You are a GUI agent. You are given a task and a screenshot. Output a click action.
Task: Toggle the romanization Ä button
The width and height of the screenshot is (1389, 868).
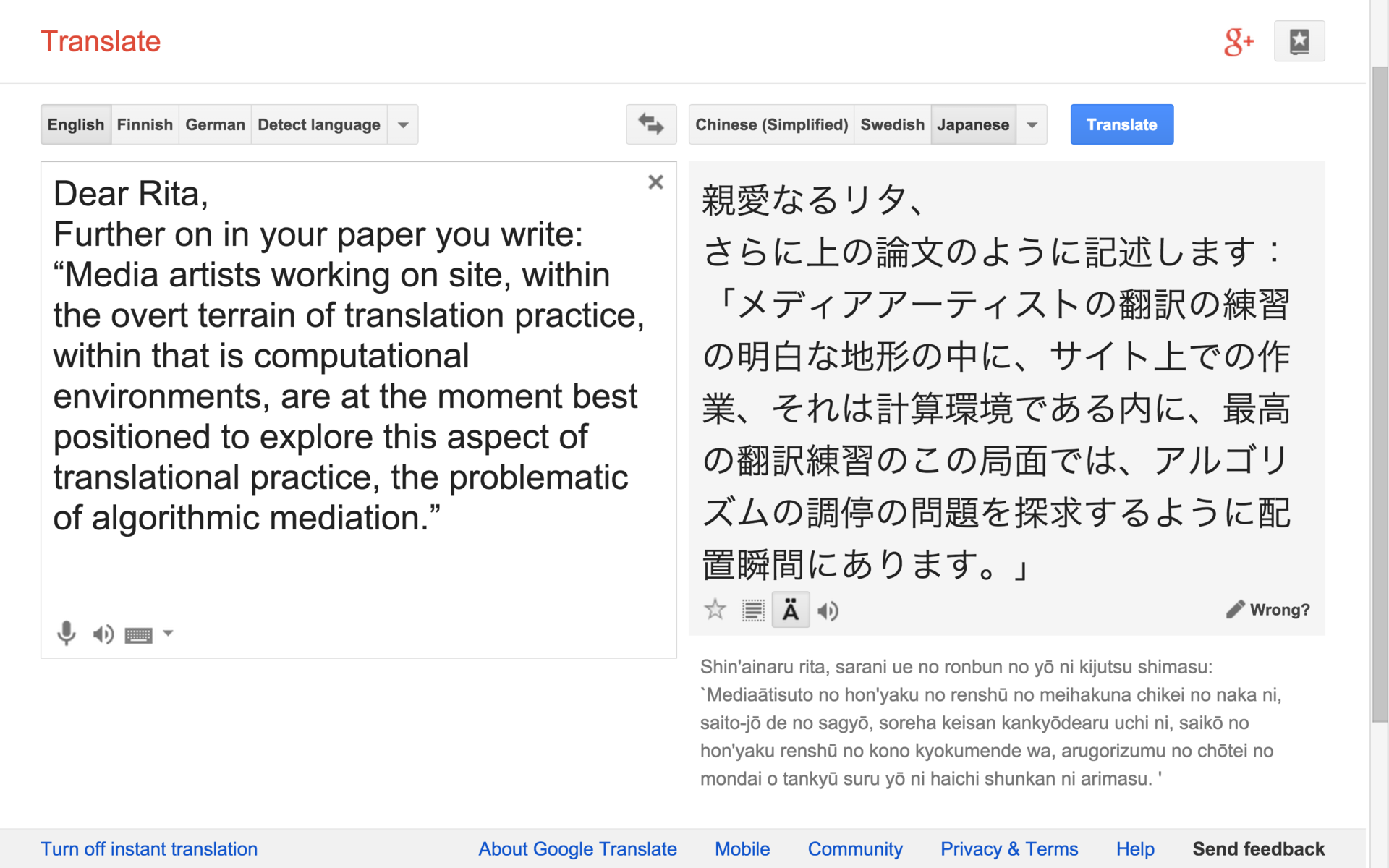(x=790, y=610)
